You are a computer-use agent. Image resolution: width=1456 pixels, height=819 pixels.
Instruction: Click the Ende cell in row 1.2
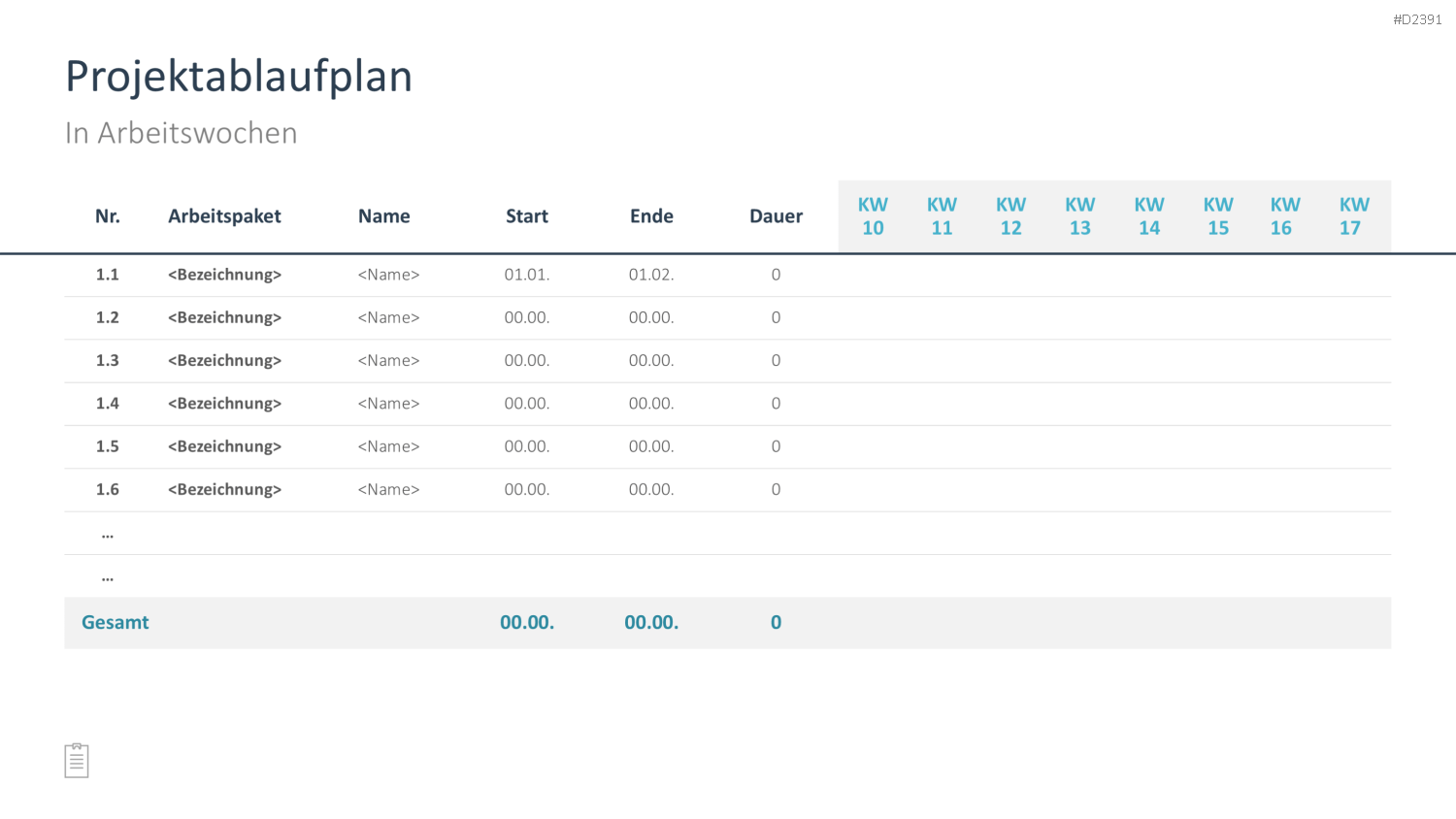pos(651,317)
